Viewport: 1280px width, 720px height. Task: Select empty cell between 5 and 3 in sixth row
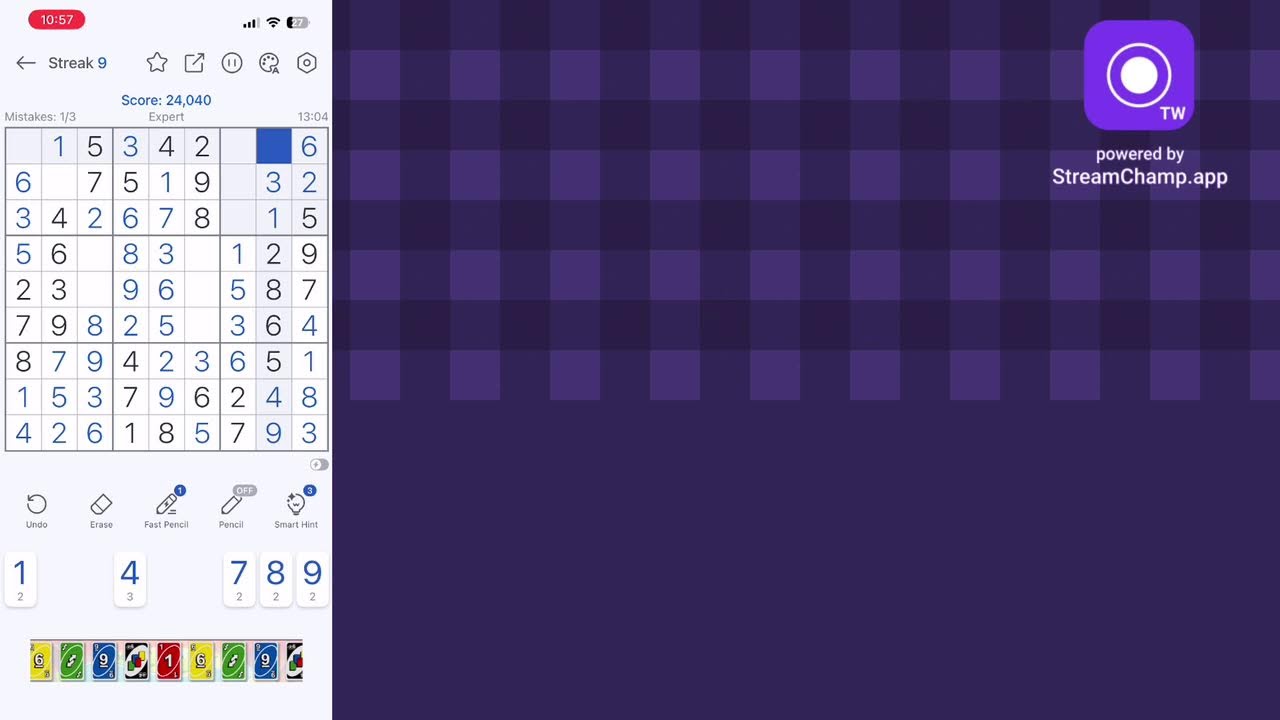coord(202,326)
